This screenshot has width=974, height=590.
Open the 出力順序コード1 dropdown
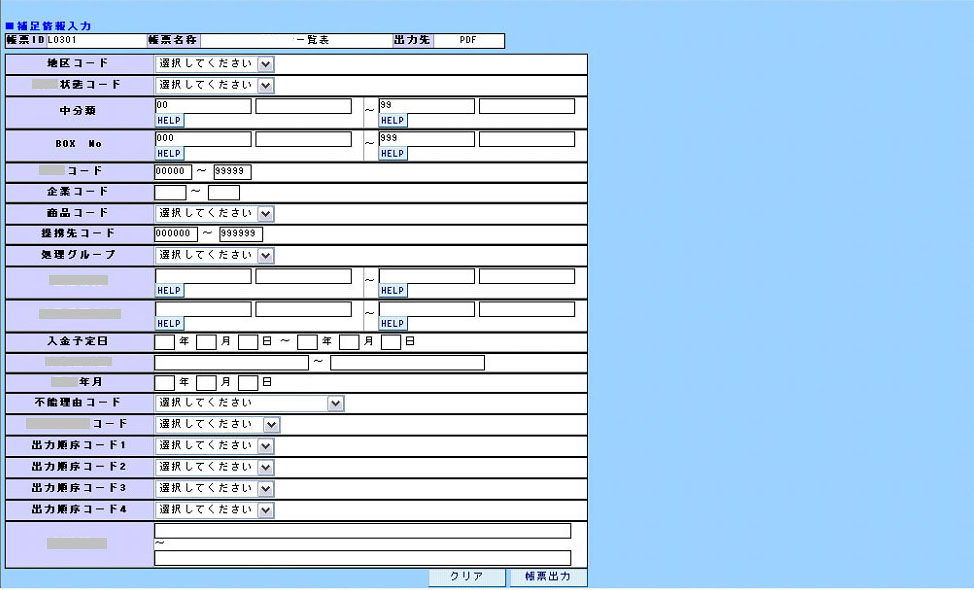[x=214, y=446]
